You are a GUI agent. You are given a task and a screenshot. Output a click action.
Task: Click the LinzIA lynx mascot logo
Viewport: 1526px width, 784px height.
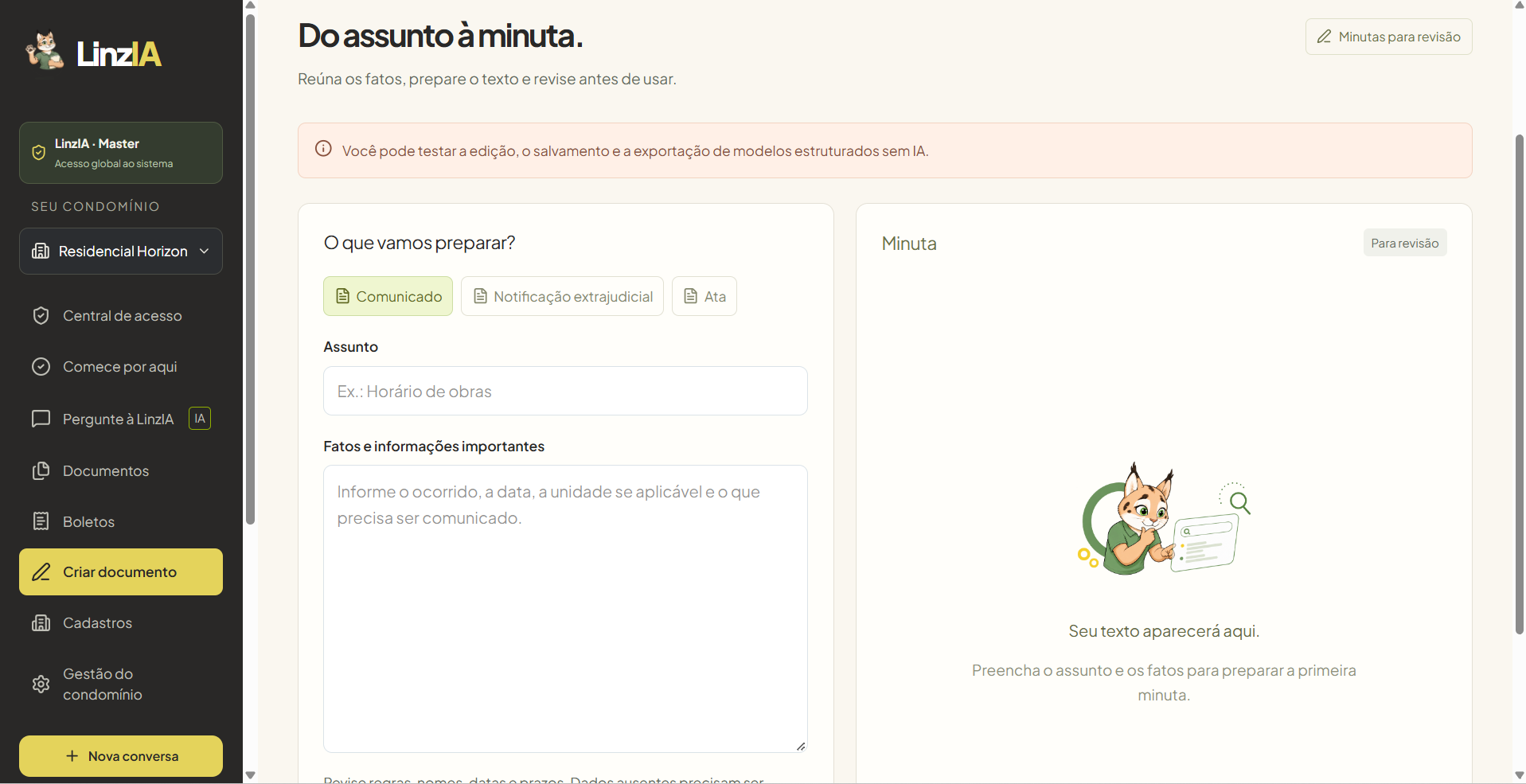(x=45, y=51)
